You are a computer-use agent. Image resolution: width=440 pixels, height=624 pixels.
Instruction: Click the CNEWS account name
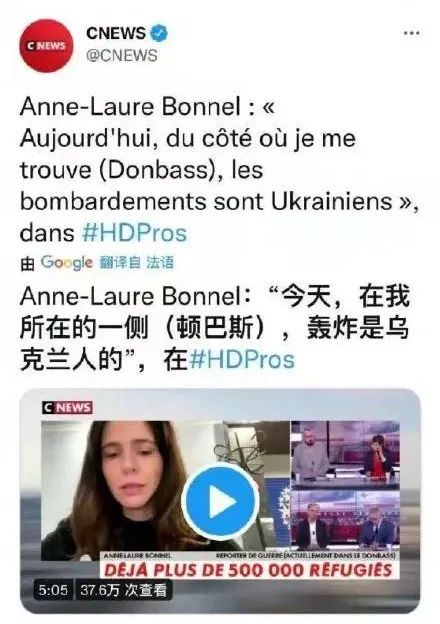point(116,33)
